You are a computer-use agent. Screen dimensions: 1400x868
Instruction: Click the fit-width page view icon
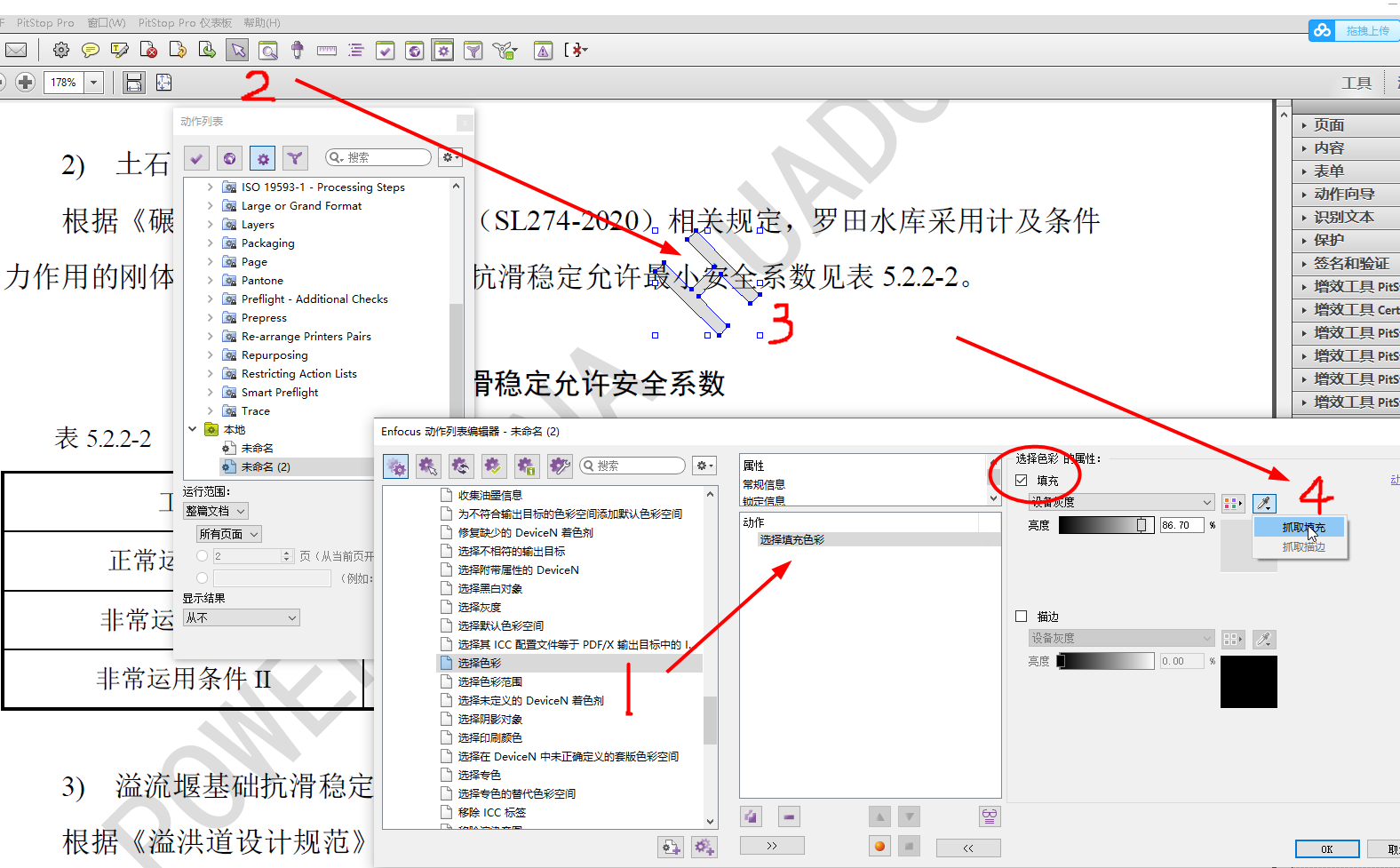[x=134, y=83]
